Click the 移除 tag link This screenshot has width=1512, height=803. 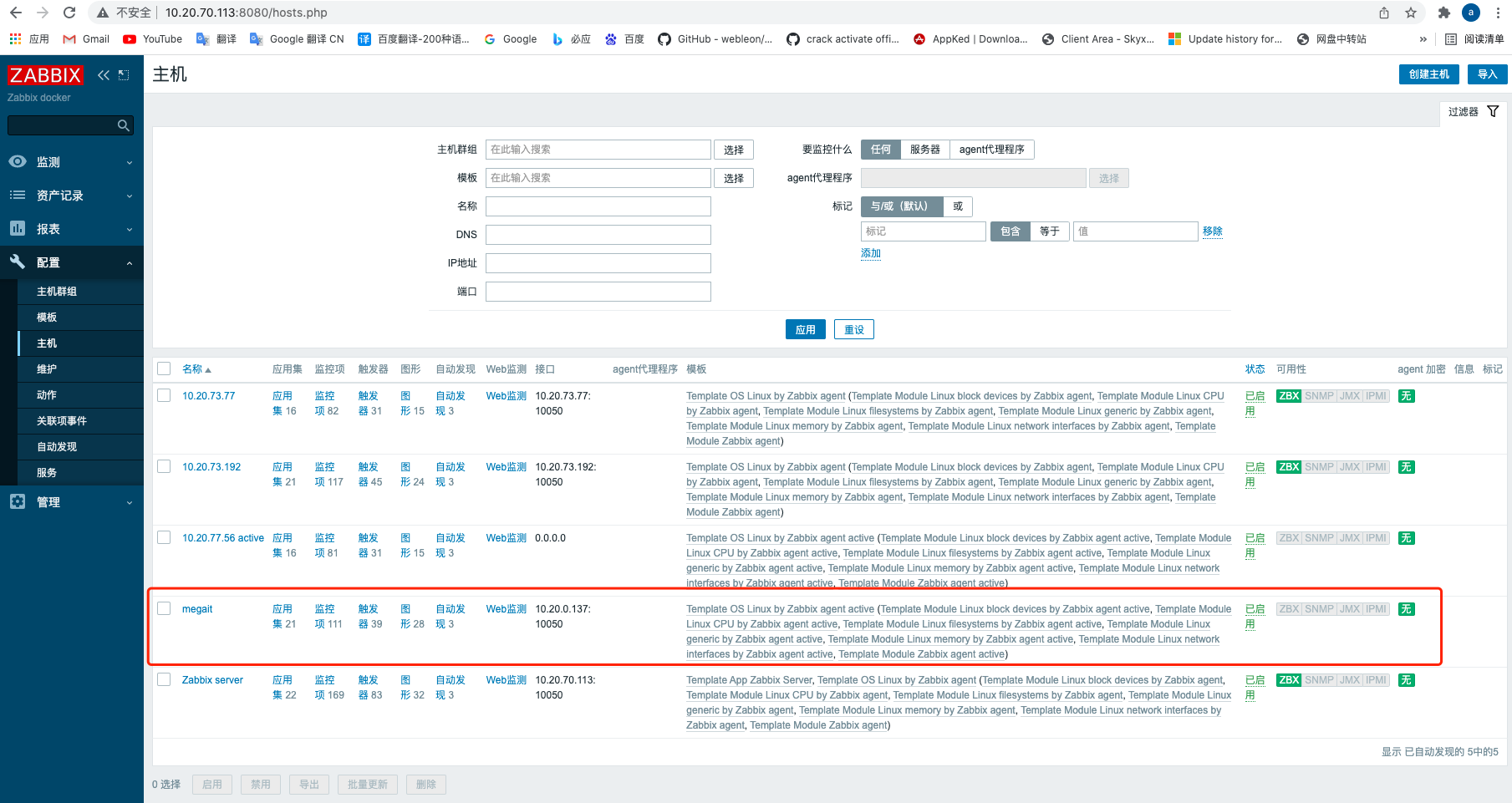click(1213, 231)
